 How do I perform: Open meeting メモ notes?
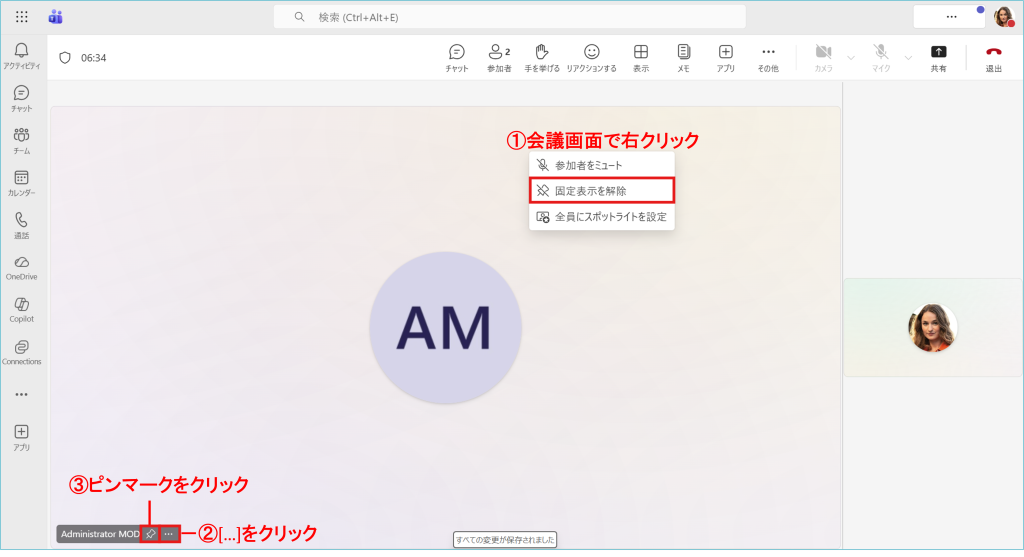pyautogui.click(x=683, y=57)
